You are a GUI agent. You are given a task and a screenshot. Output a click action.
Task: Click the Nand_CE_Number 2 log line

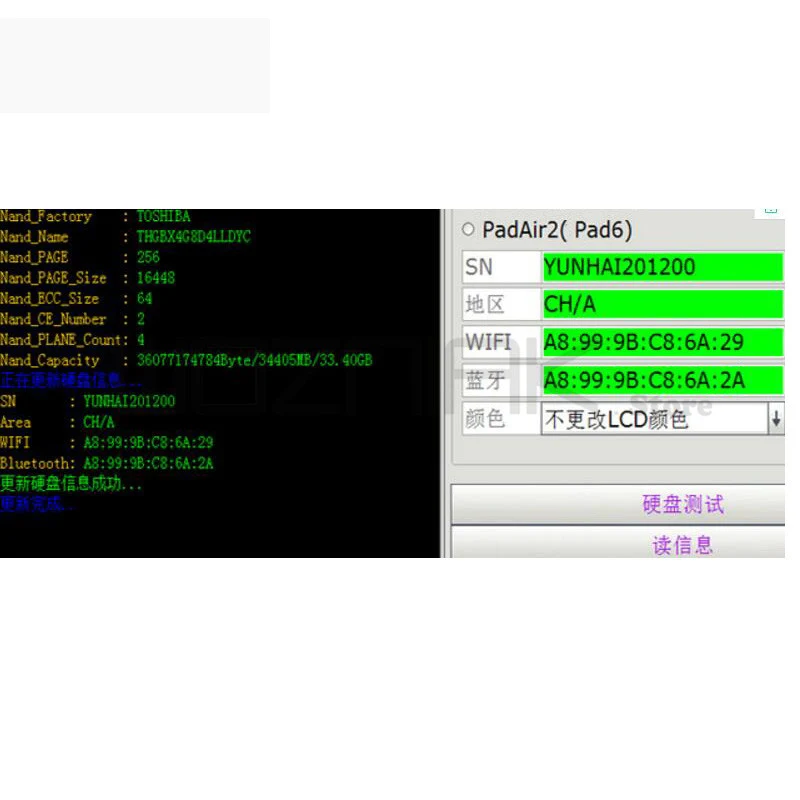tap(72, 319)
